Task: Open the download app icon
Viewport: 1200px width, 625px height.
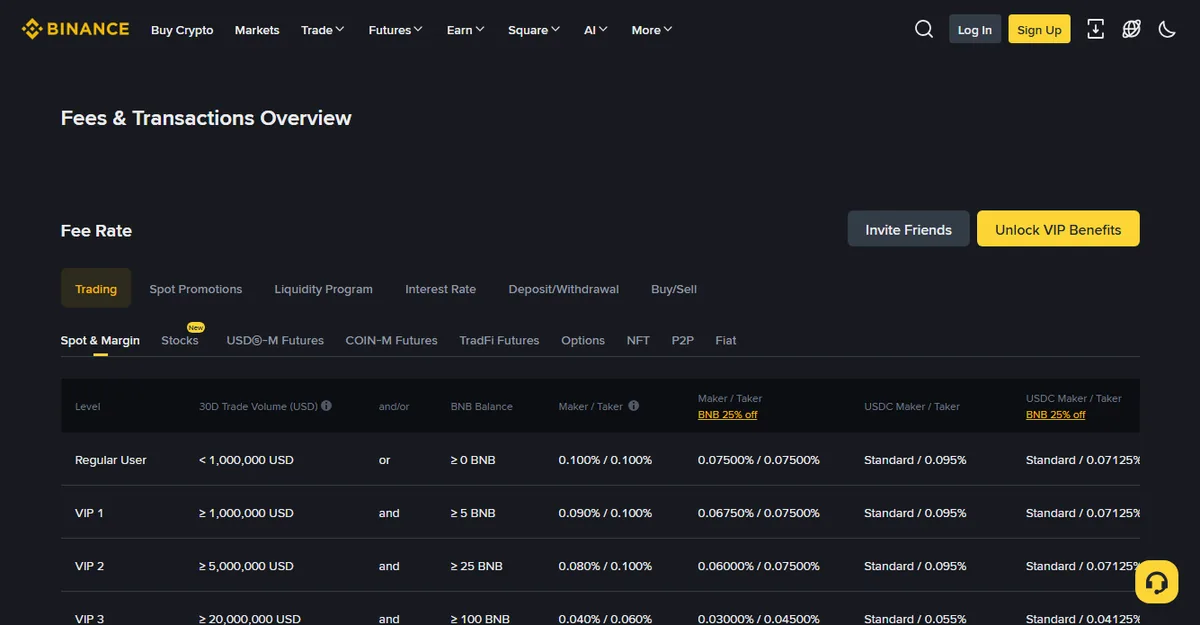Action: tap(1096, 29)
